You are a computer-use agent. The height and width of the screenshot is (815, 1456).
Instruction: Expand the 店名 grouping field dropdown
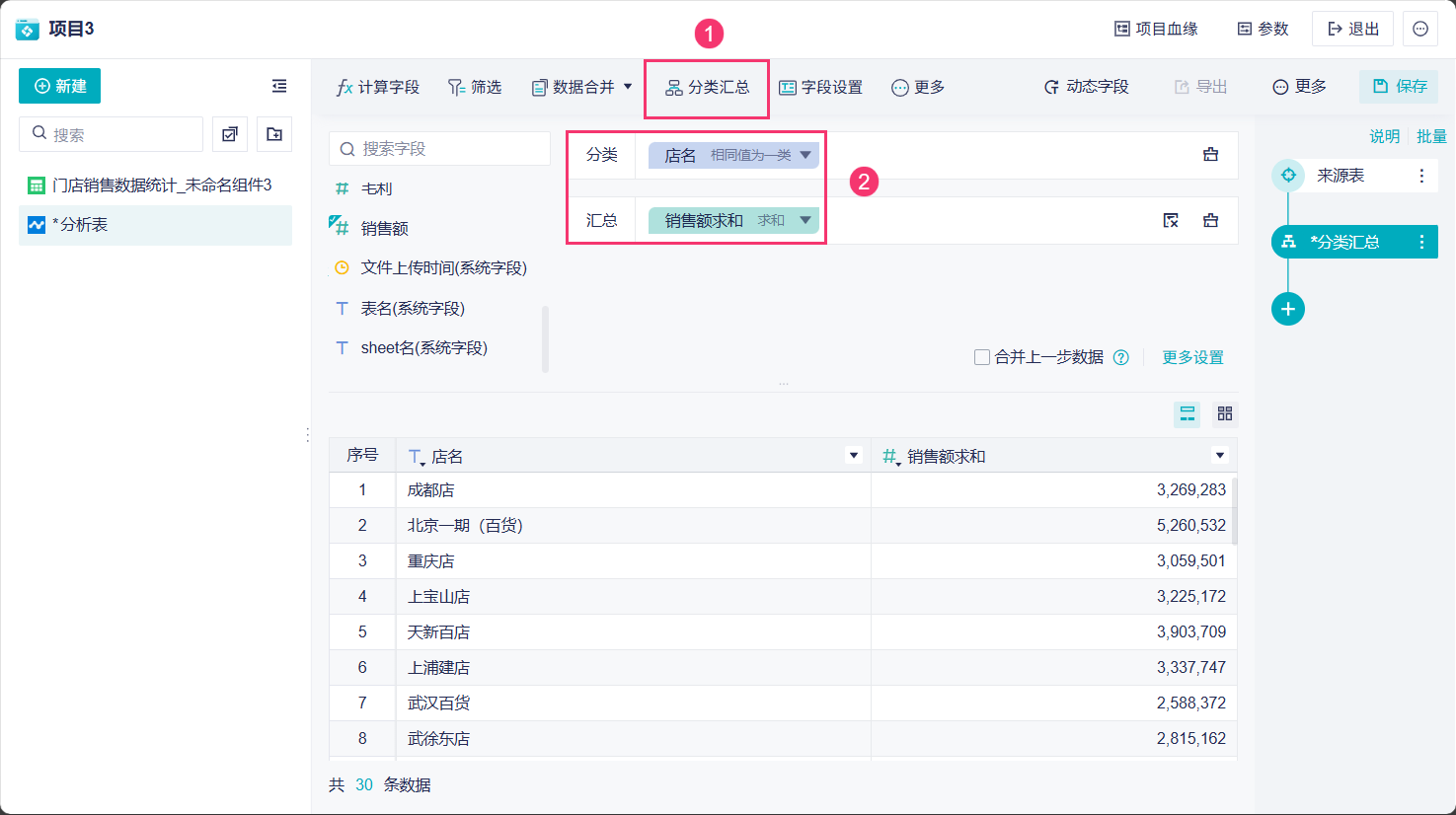[805, 155]
